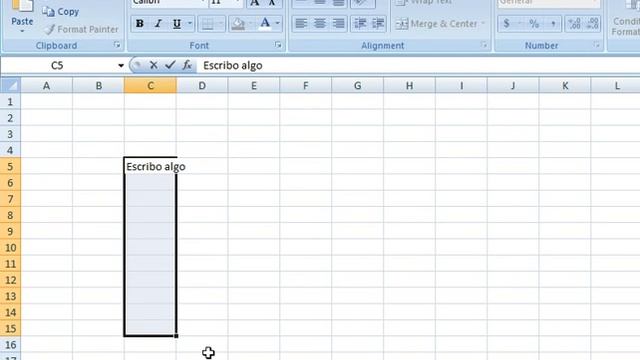Viewport: 640px width, 360px height.
Task: Increase the cell indent
Action: [x=378, y=24]
